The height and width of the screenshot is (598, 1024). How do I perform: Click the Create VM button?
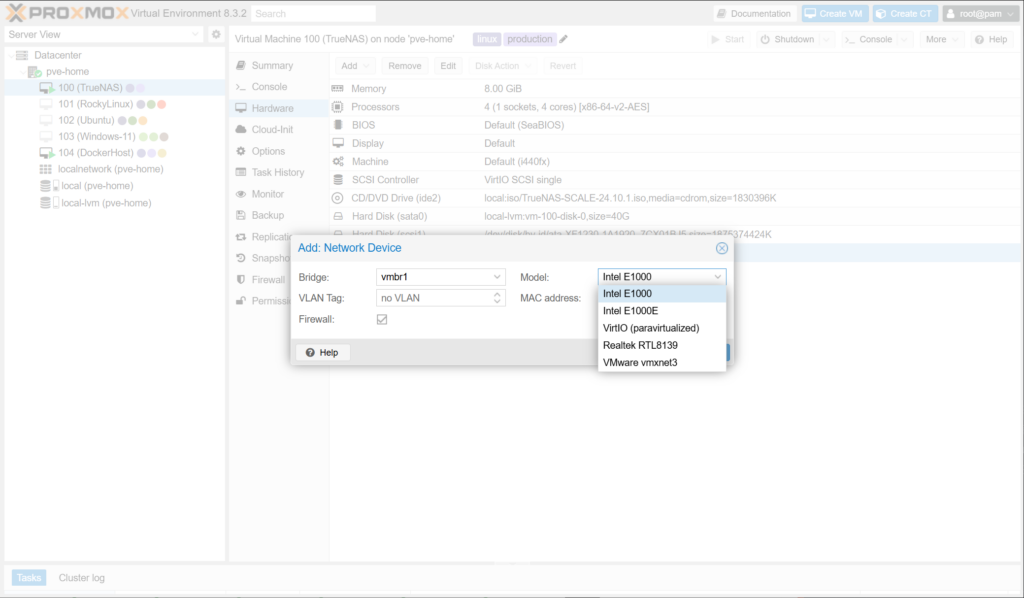click(x=834, y=14)
